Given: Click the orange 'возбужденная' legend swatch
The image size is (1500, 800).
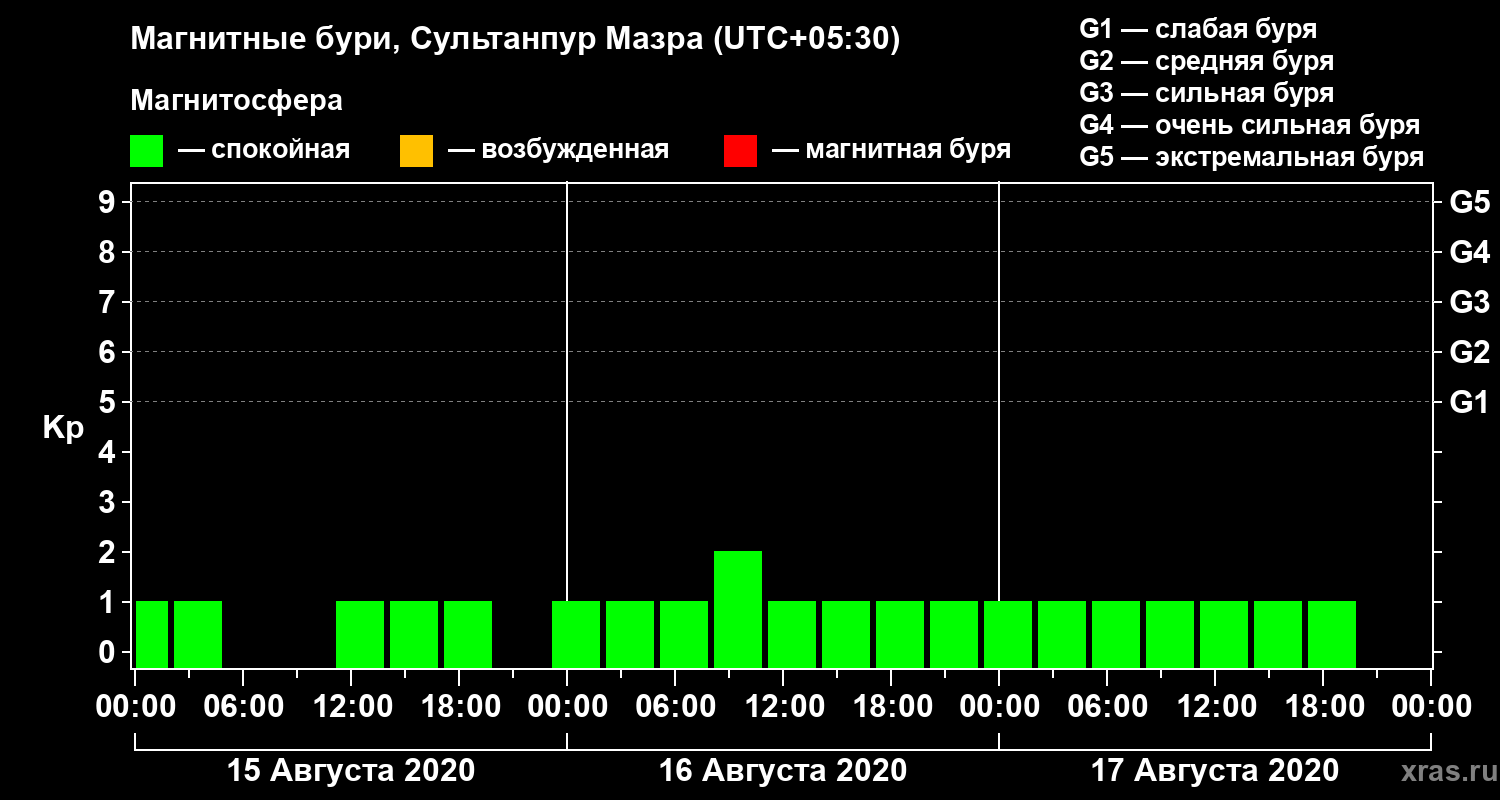Looking at the screenshot, I should [416, 151].
